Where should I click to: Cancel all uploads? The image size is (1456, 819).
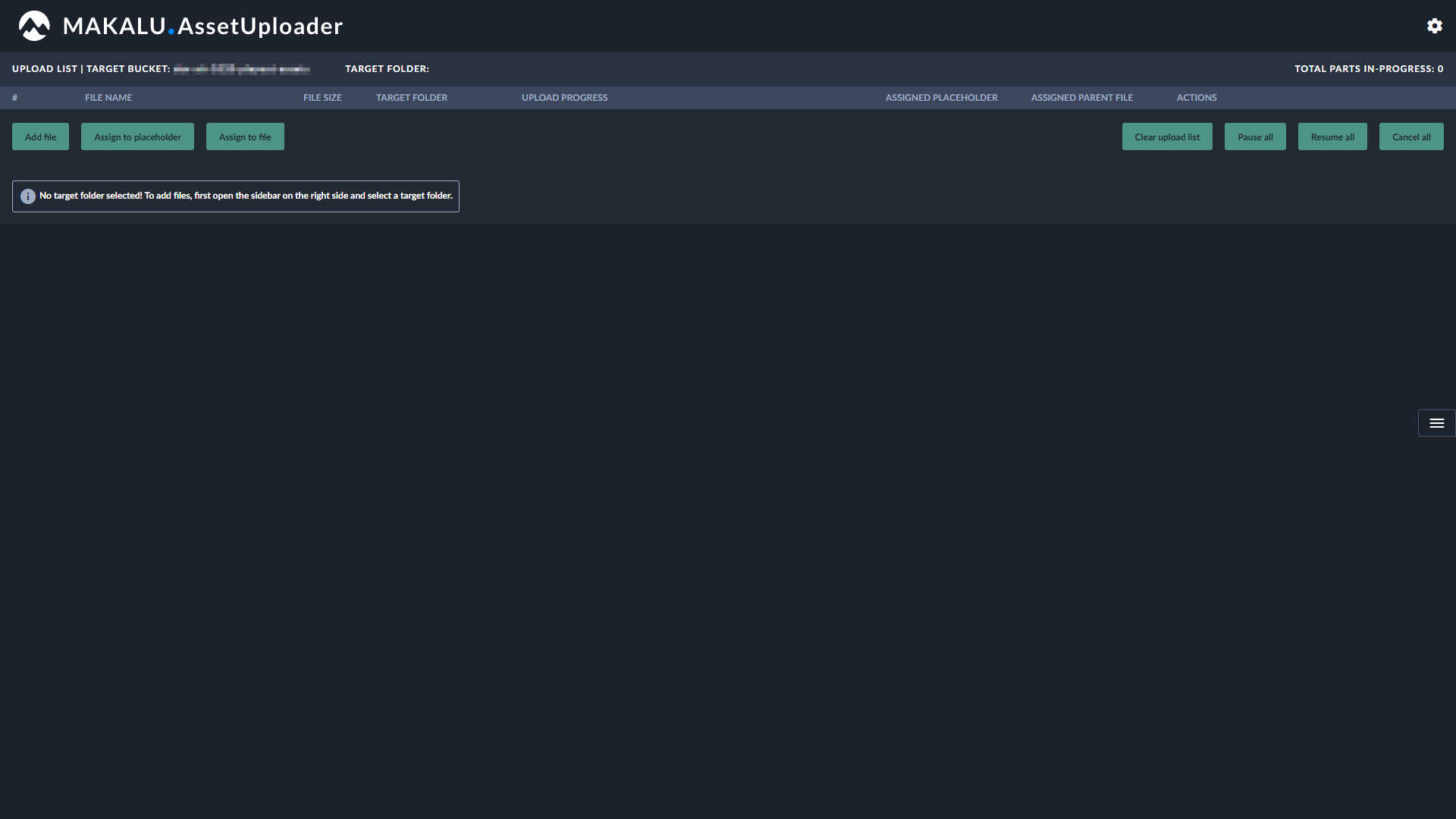pos(1411,136)
